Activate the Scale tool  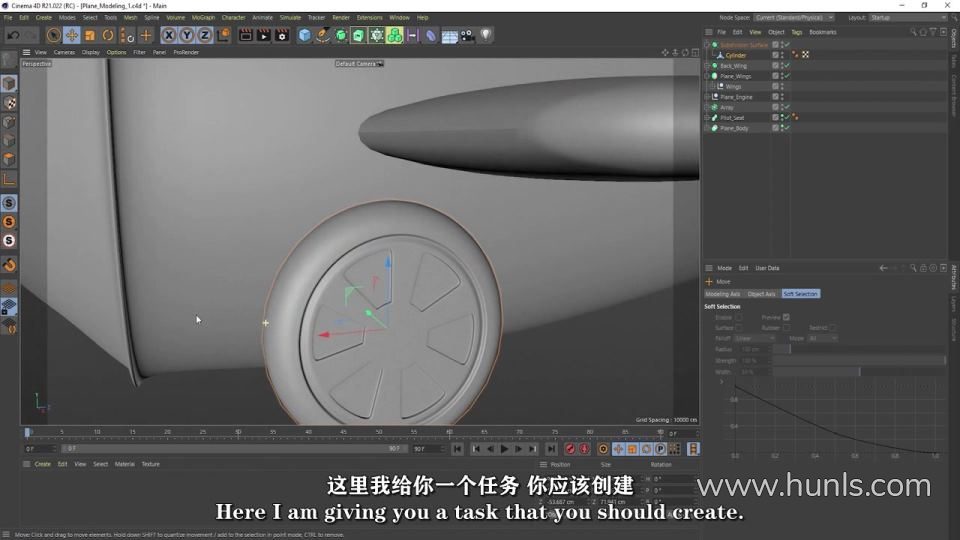pyautogui.click(x=90, y=36)
